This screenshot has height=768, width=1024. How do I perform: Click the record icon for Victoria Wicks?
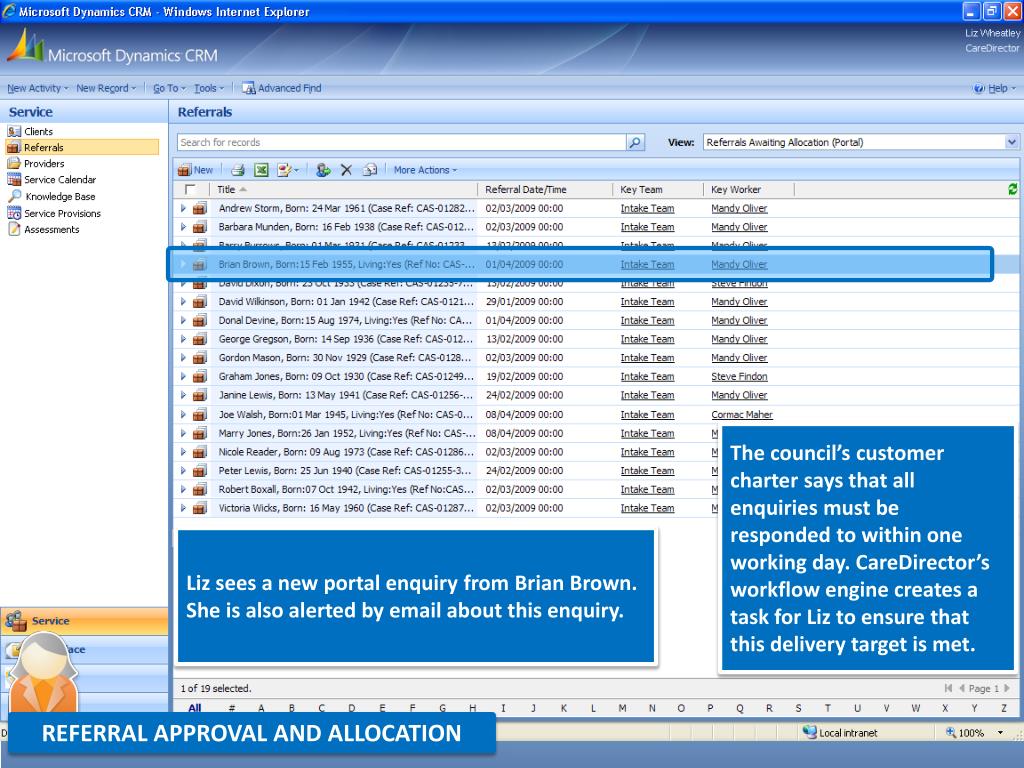(200, 508)
